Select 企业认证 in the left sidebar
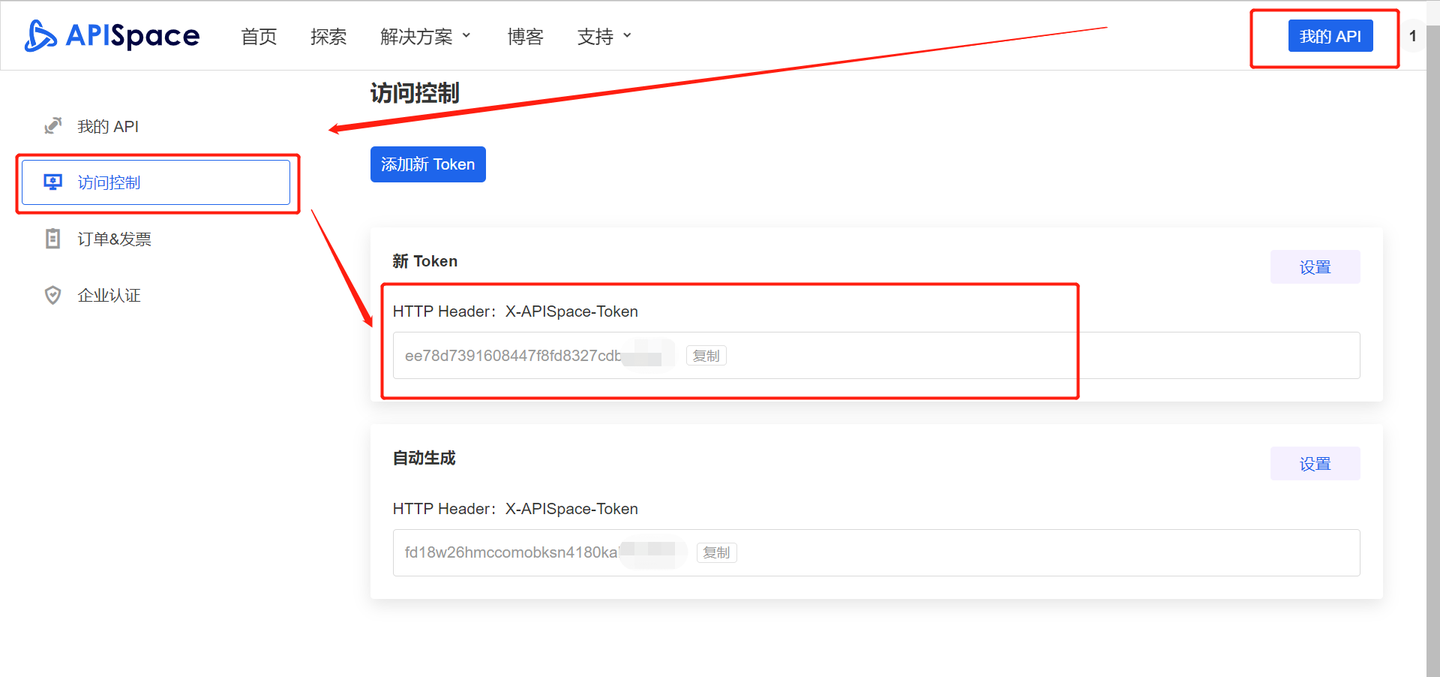Viewport: 1440px width, 677px height. click(110, 295)
